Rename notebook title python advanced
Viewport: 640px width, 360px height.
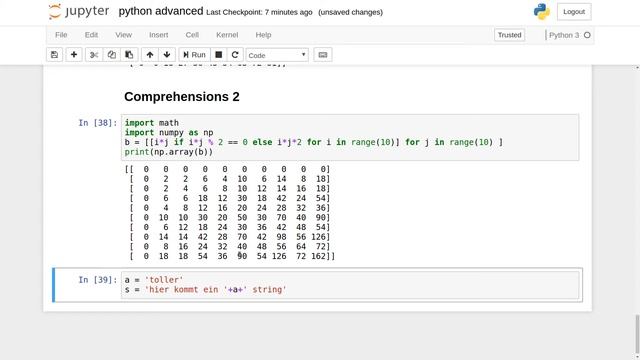(161, 11)
